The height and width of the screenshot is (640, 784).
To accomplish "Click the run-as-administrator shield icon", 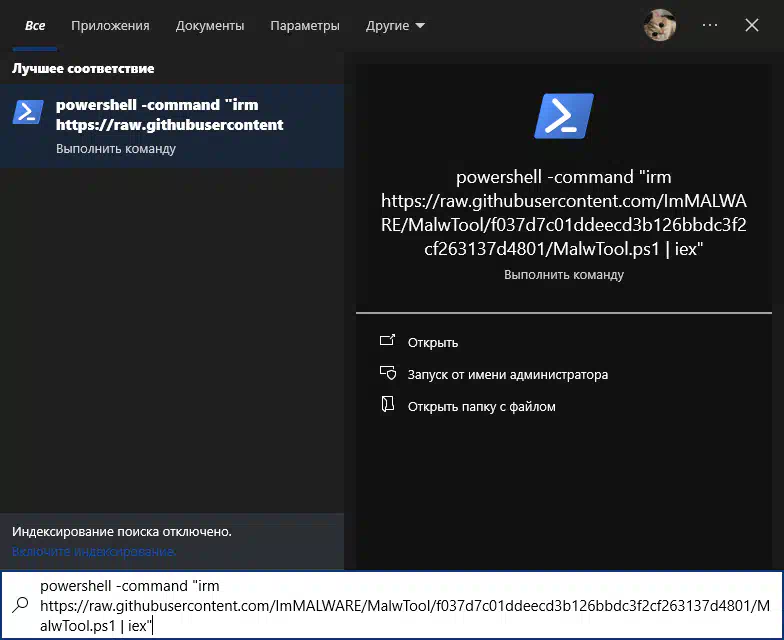I will 388,373.
